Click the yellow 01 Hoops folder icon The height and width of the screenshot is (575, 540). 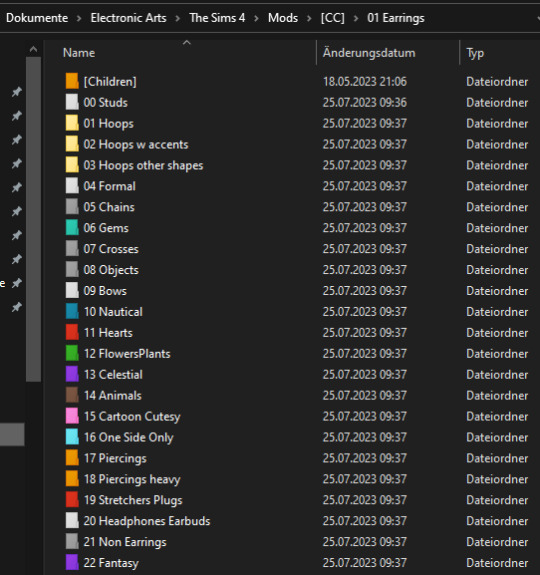tap(72, 123)
